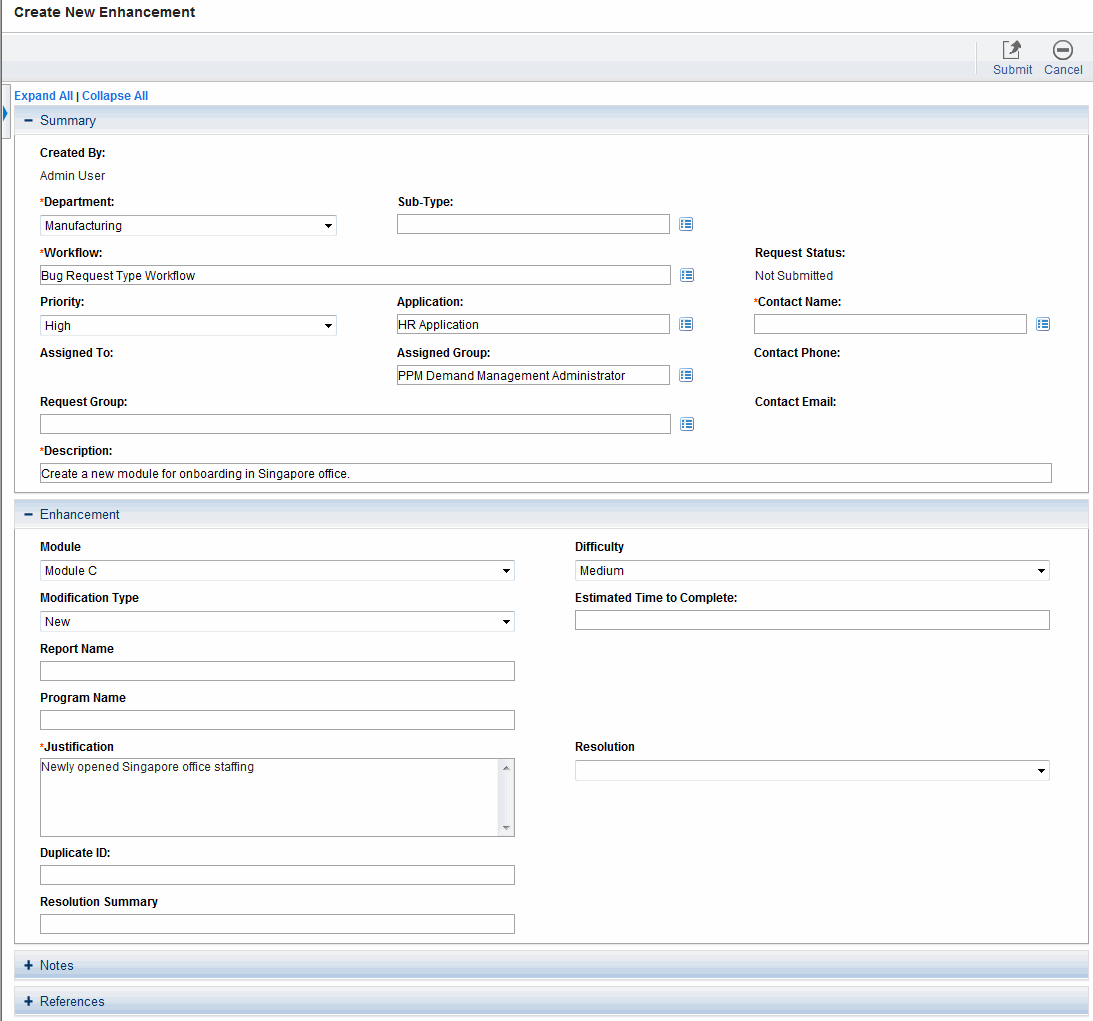Expand the References section
The height and width of the screenshot is (1021, 1093).
[x=29, y=1001]
